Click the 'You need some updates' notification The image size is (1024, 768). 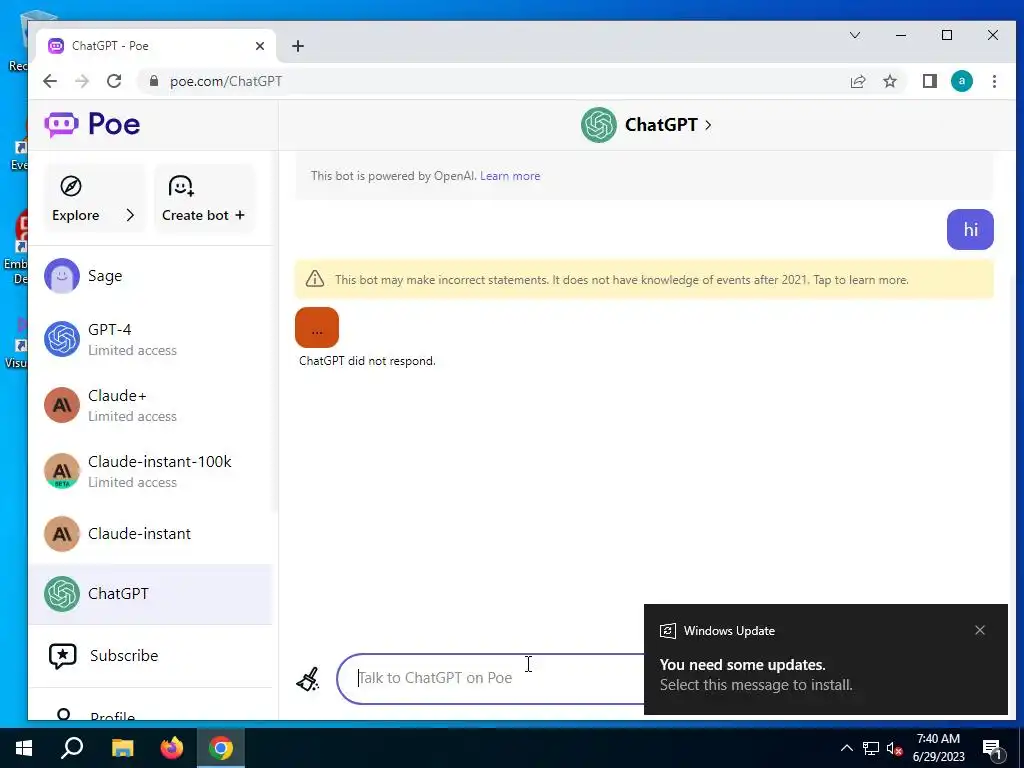click(x=825, y=659)
